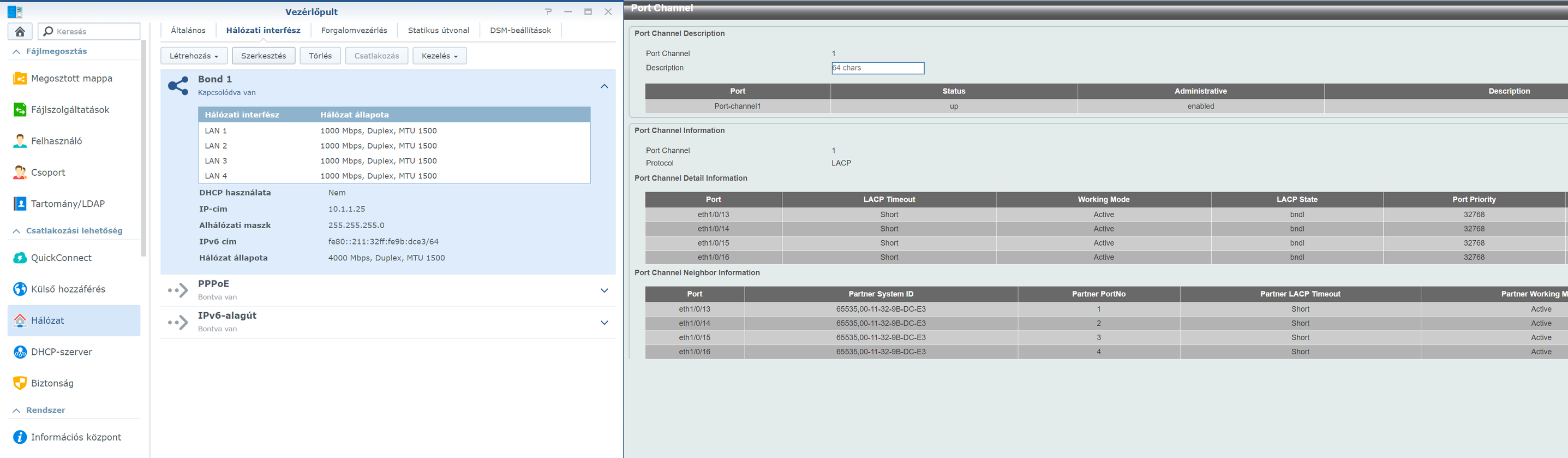
Task: Click the PPPoE connection arrow icon
Action: point(178,290)
